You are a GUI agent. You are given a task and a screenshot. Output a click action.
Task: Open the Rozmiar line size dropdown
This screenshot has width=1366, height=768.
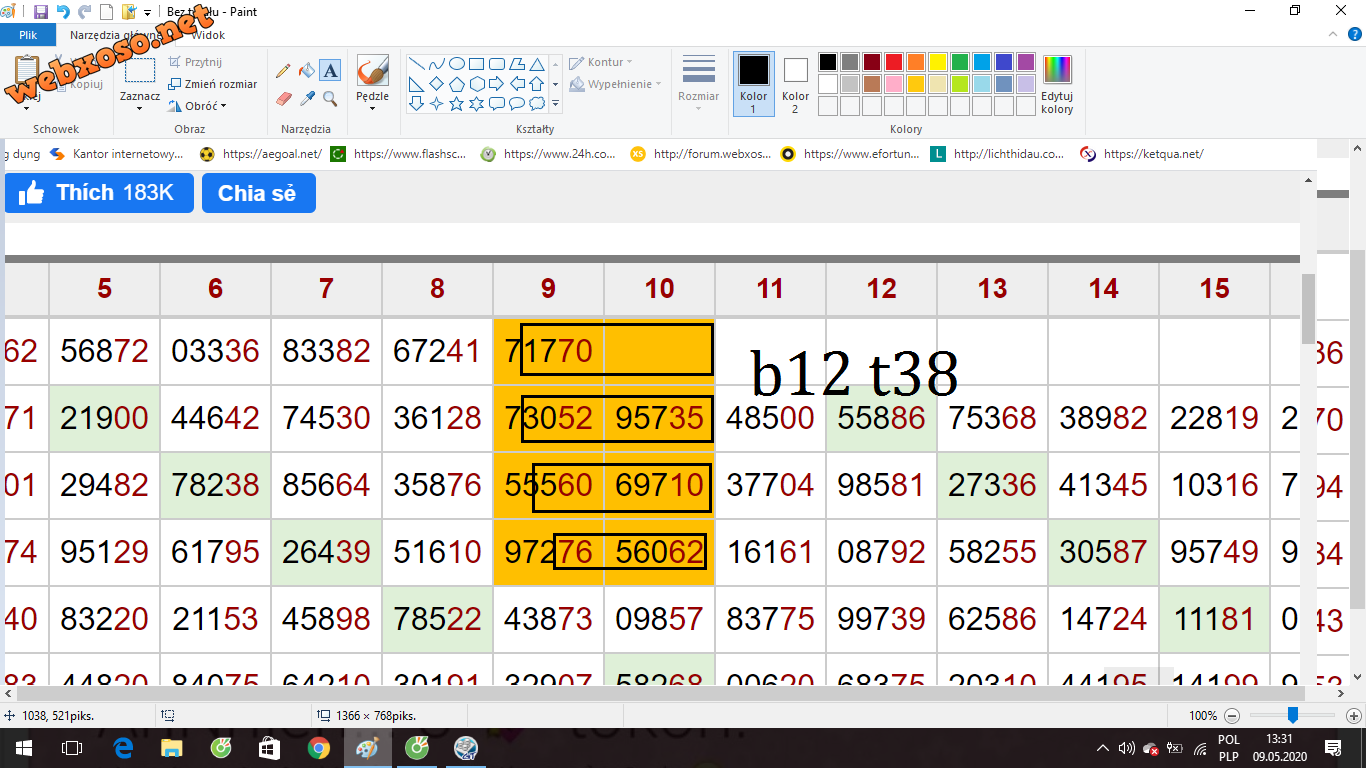coord(698,83)
